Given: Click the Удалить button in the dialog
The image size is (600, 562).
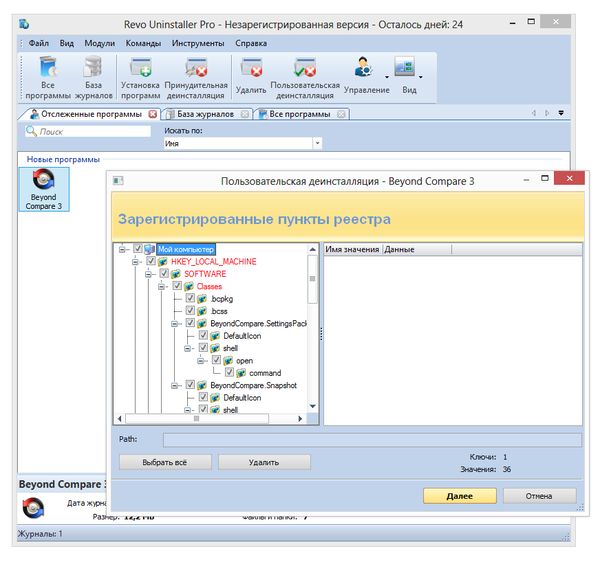Looking at the screenshot, I should pyautogui.click(x=264, y=462).
